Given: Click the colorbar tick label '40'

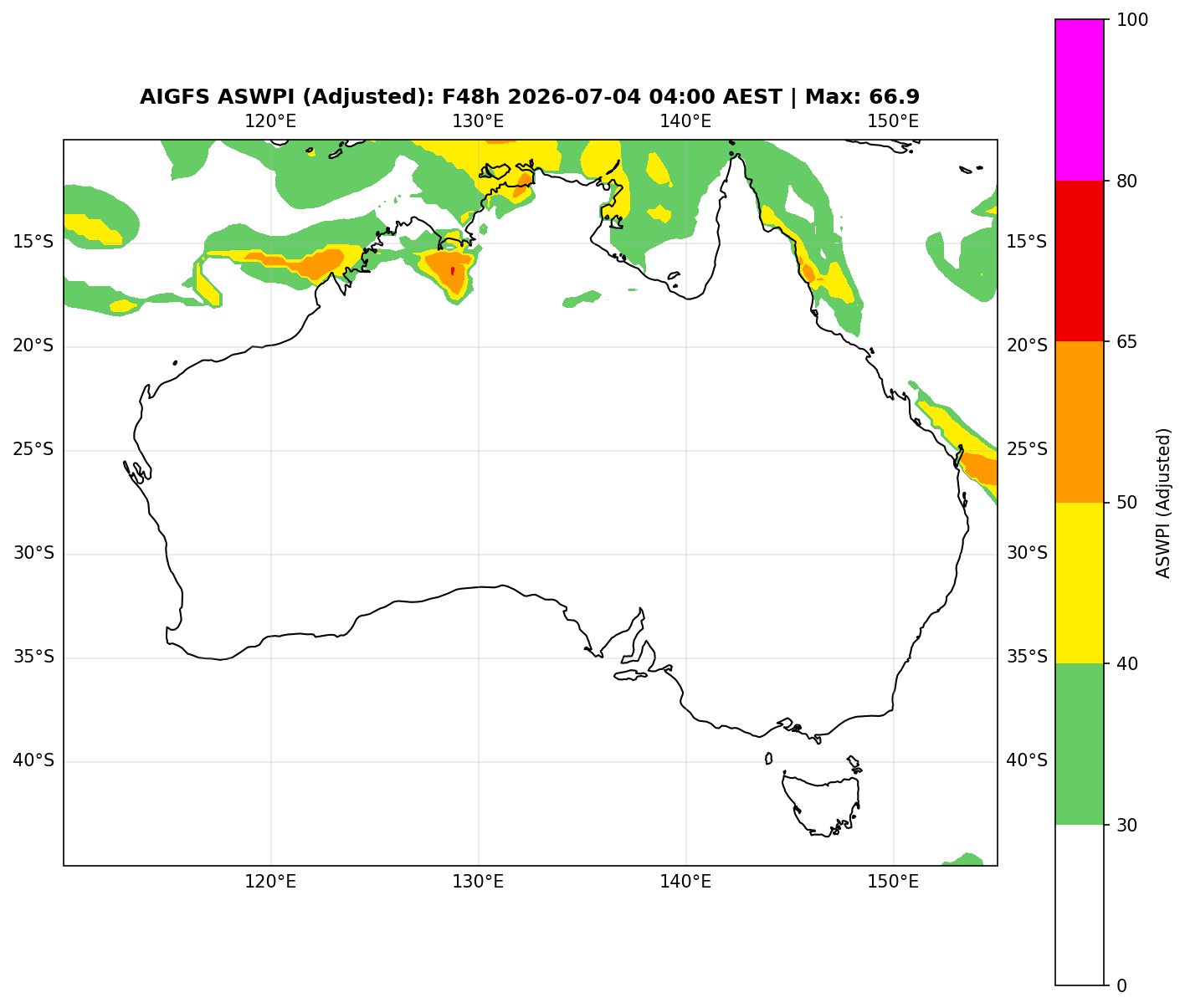Looking at the screenshot, I should pyautogui.click(x=1127, y=664).
